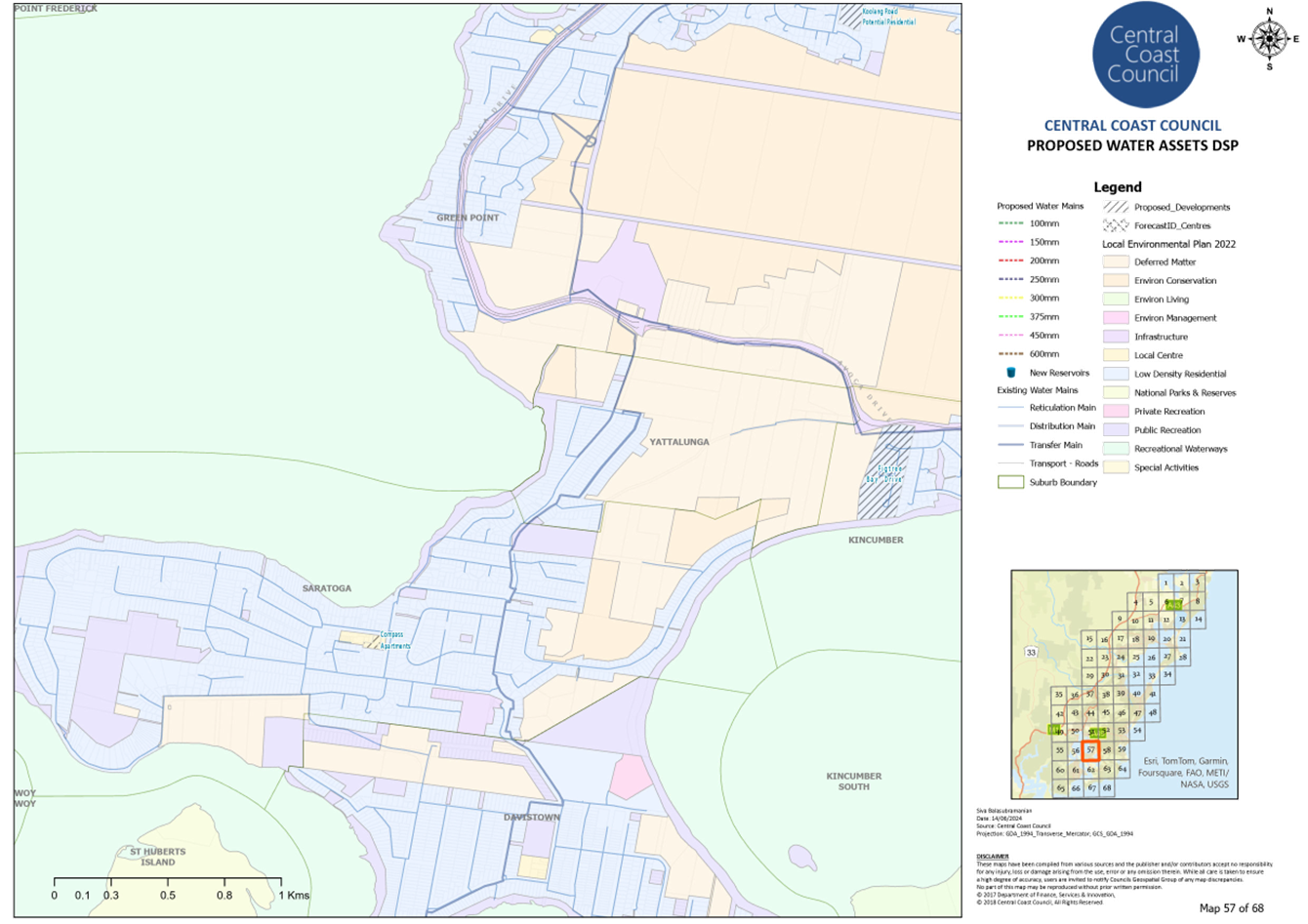
Task: Click grid cell 68 on the inset map
Action: tap(1107, 787)
